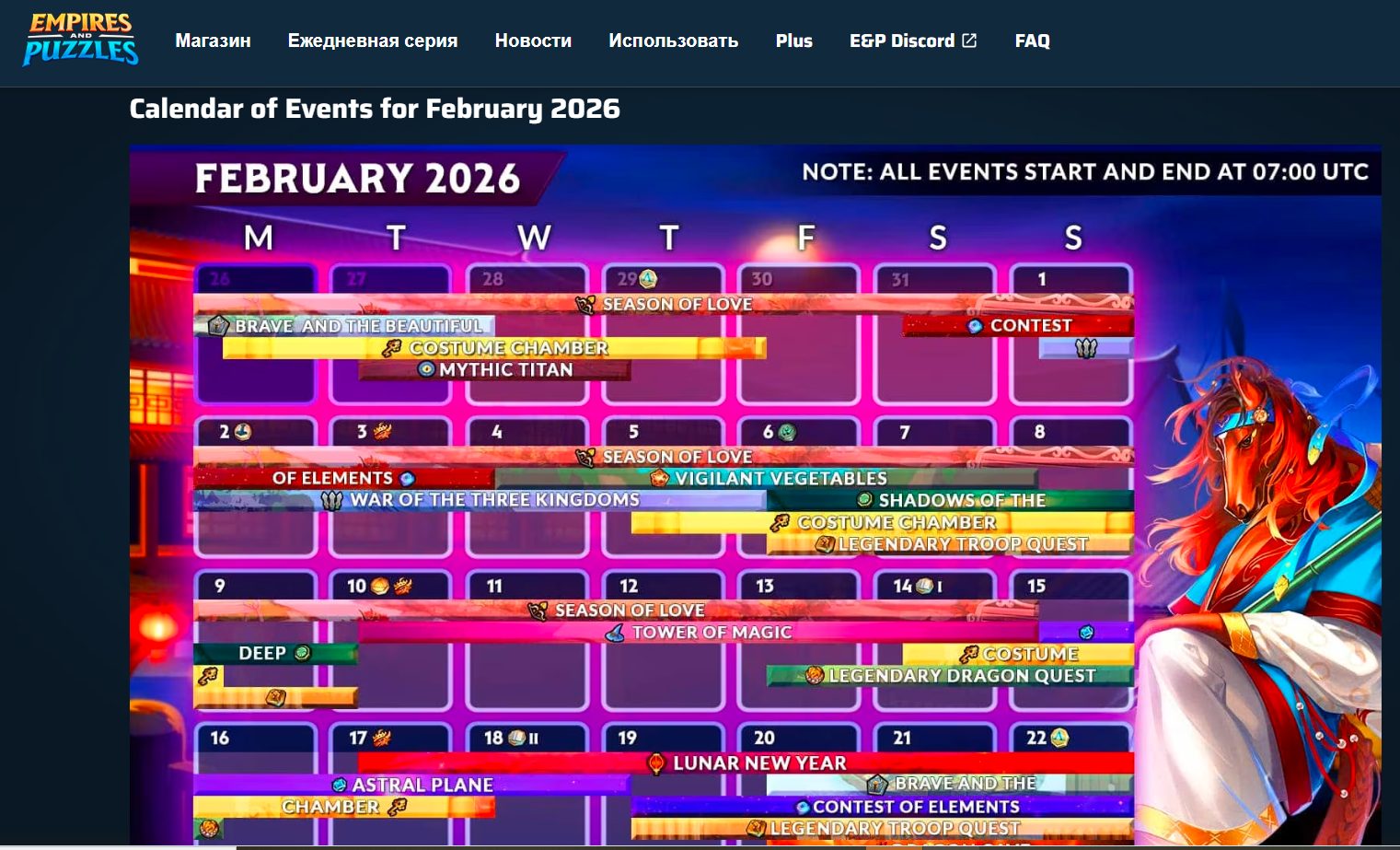The image size is (1400, 850).
Task: Click the note about events starting at 07:00 UTC
Action: click(x=1085, y=172)
